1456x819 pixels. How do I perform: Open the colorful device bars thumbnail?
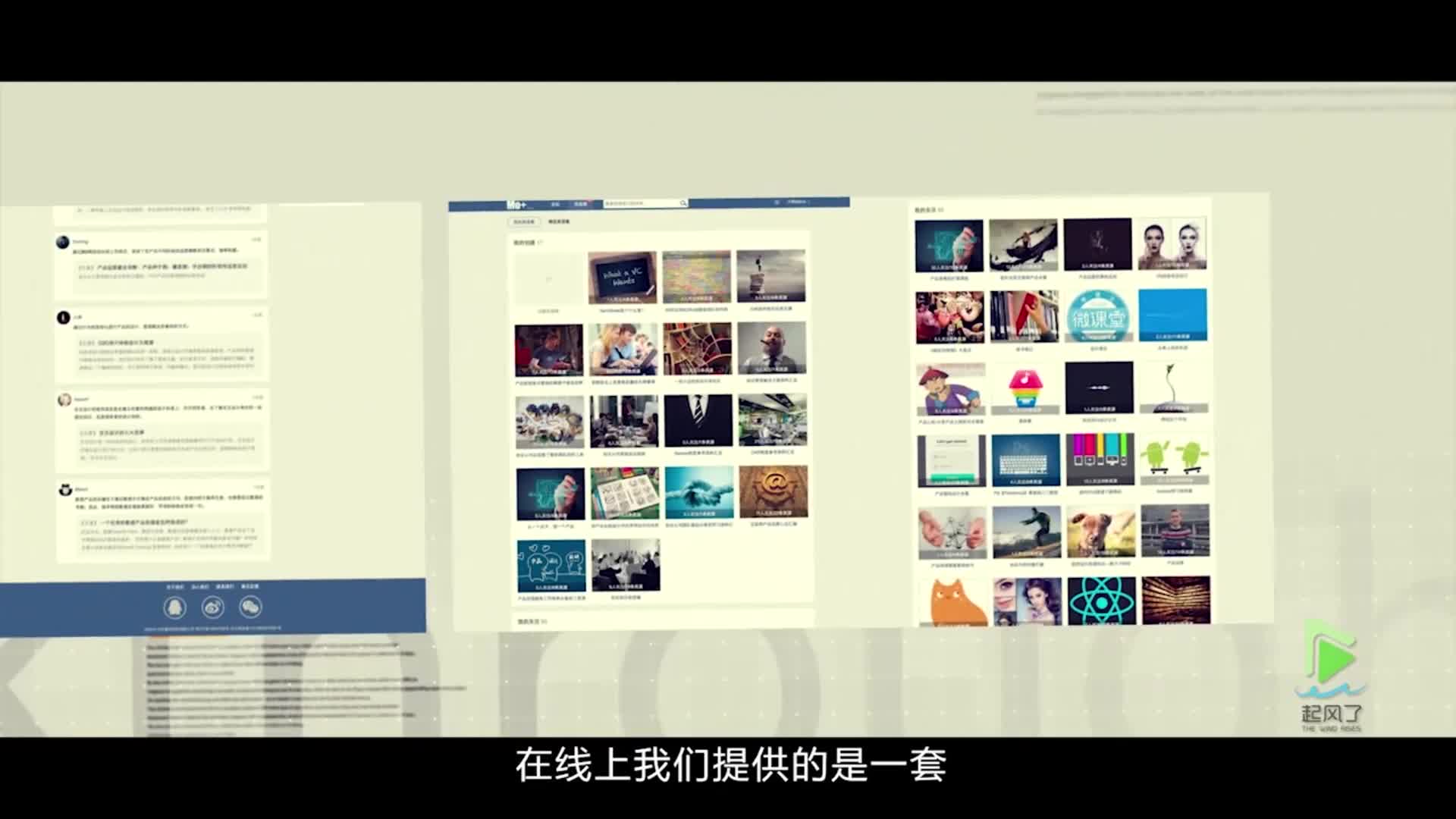1100,460
